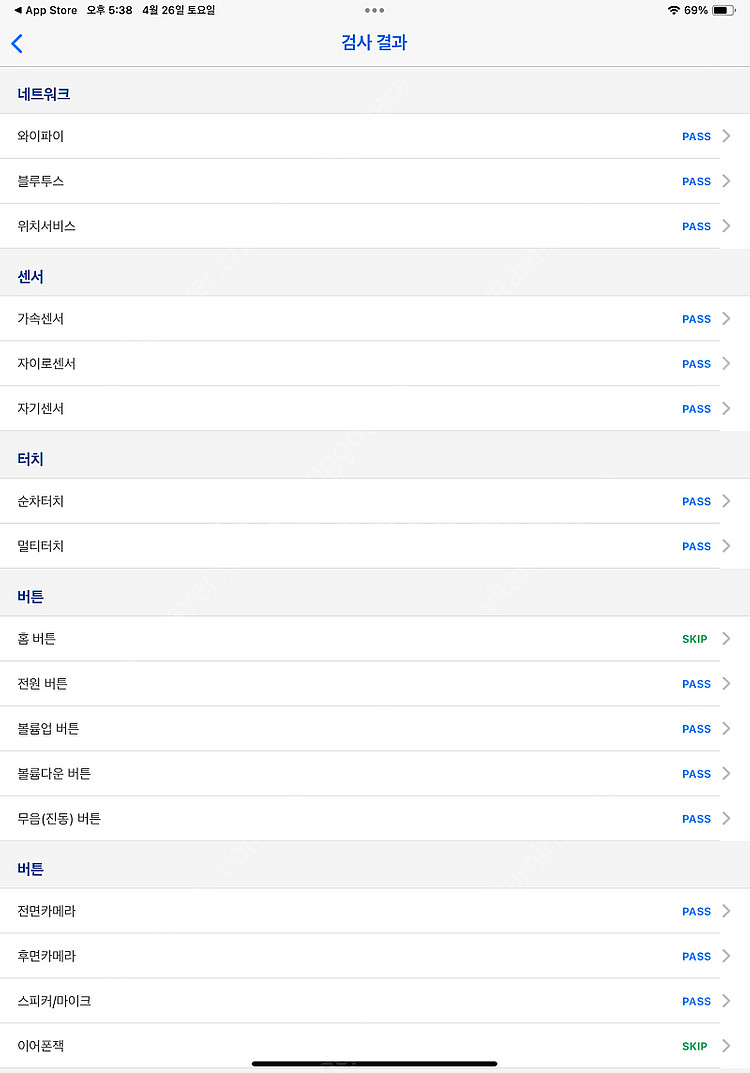Select the 블루투스 label

(x=40, y=181)
